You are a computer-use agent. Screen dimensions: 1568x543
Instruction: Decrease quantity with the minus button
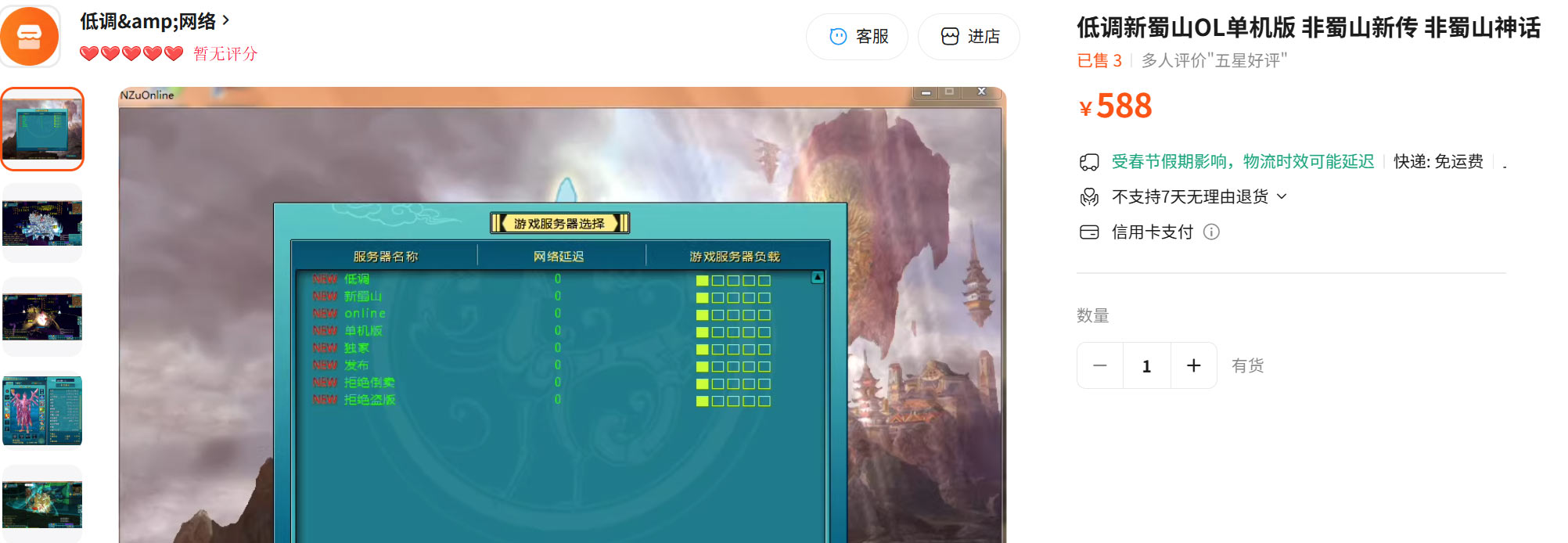[x=1100, y=365]
